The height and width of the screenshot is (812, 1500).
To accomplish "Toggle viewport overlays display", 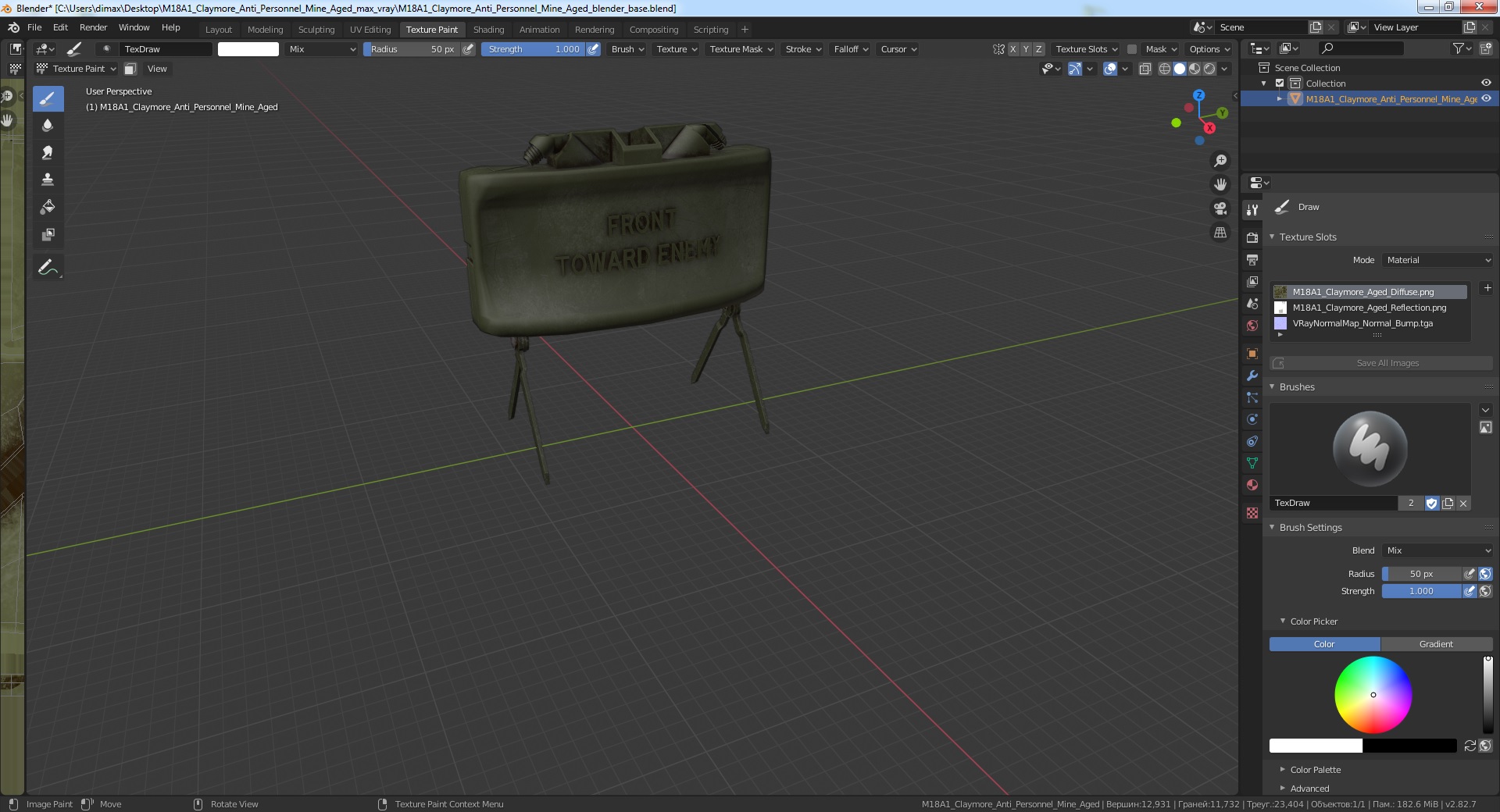I will [1110, 69].
